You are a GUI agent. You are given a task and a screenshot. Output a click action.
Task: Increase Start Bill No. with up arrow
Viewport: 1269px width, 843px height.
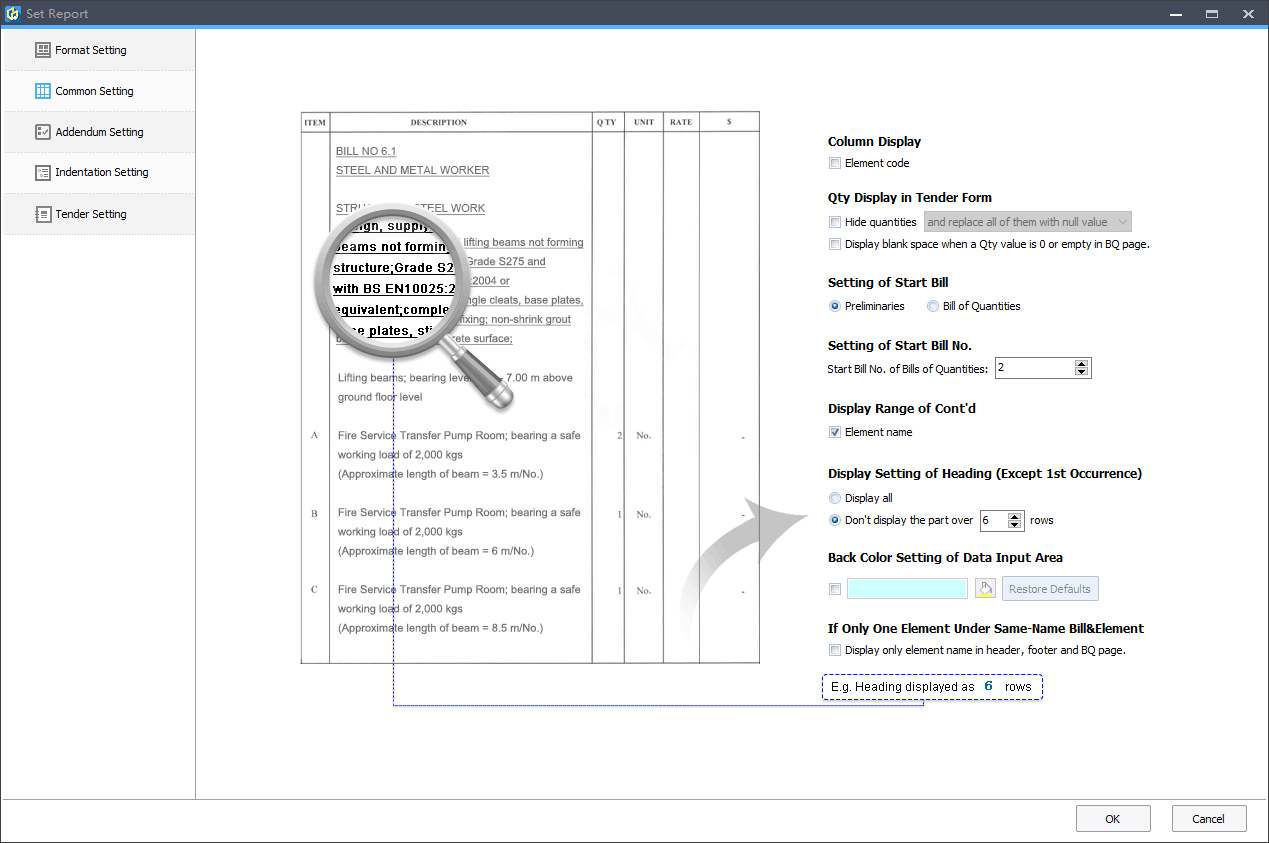(1081, 363)
